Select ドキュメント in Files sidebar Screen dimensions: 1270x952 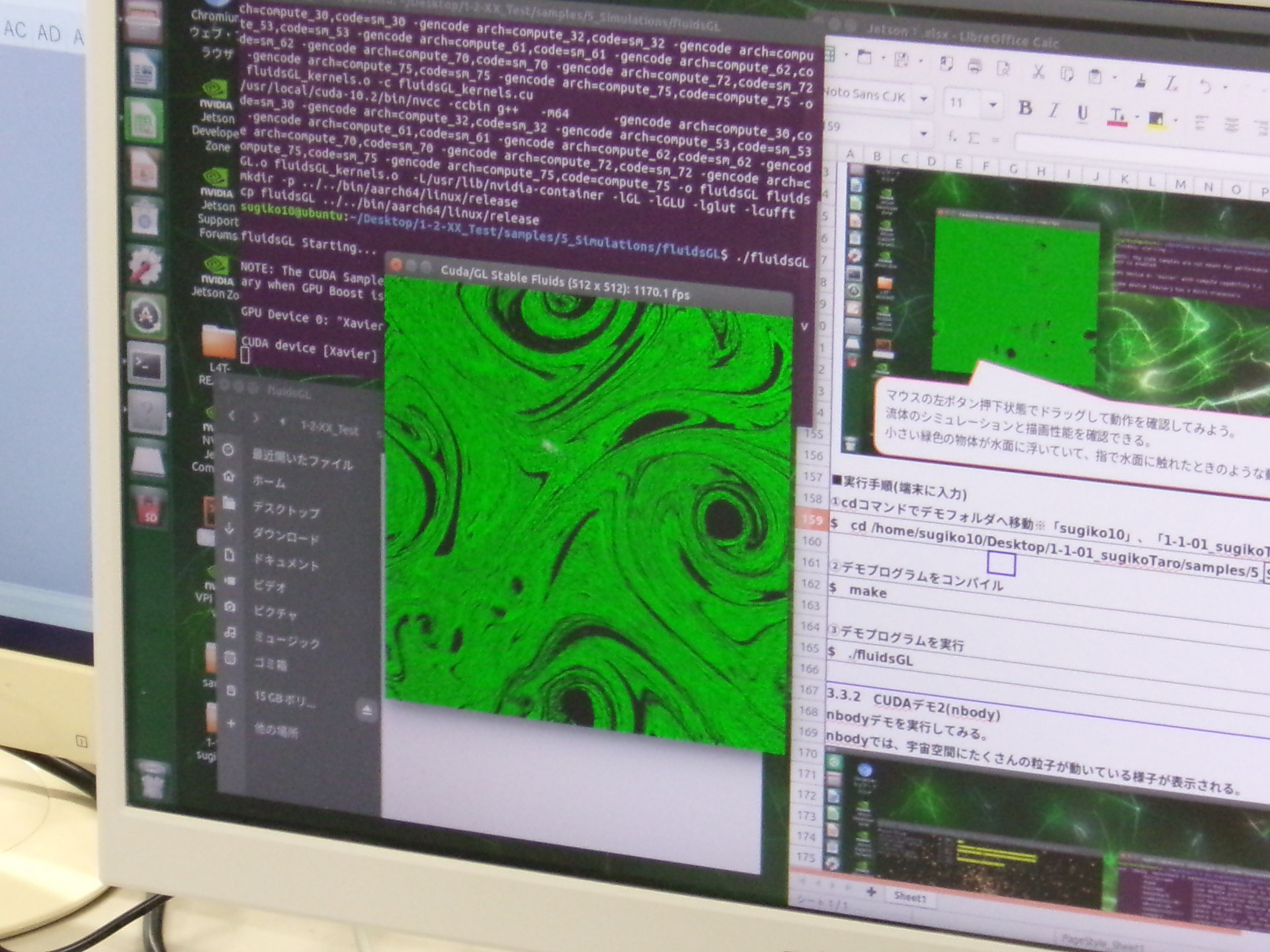286,562
